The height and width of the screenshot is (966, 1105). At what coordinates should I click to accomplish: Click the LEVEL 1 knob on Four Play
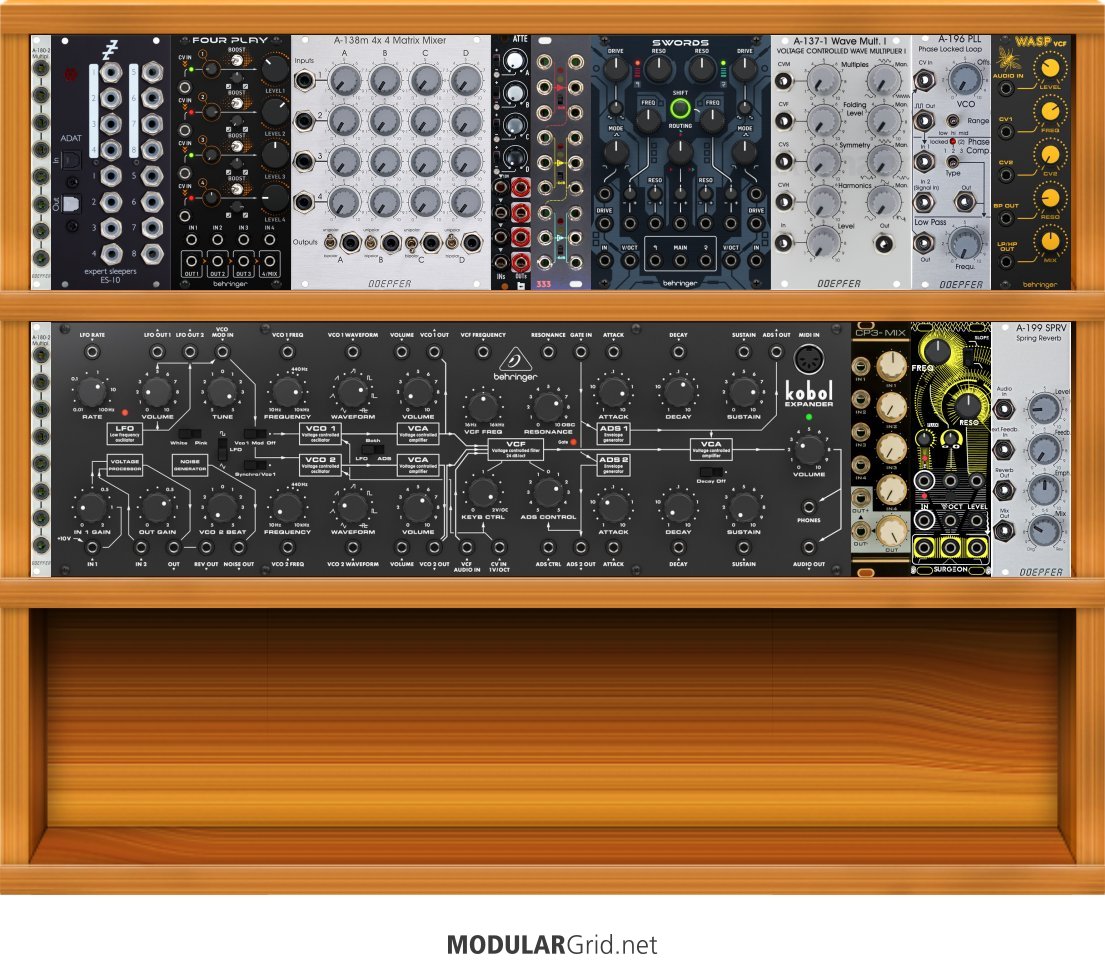(x=275, y=68)
